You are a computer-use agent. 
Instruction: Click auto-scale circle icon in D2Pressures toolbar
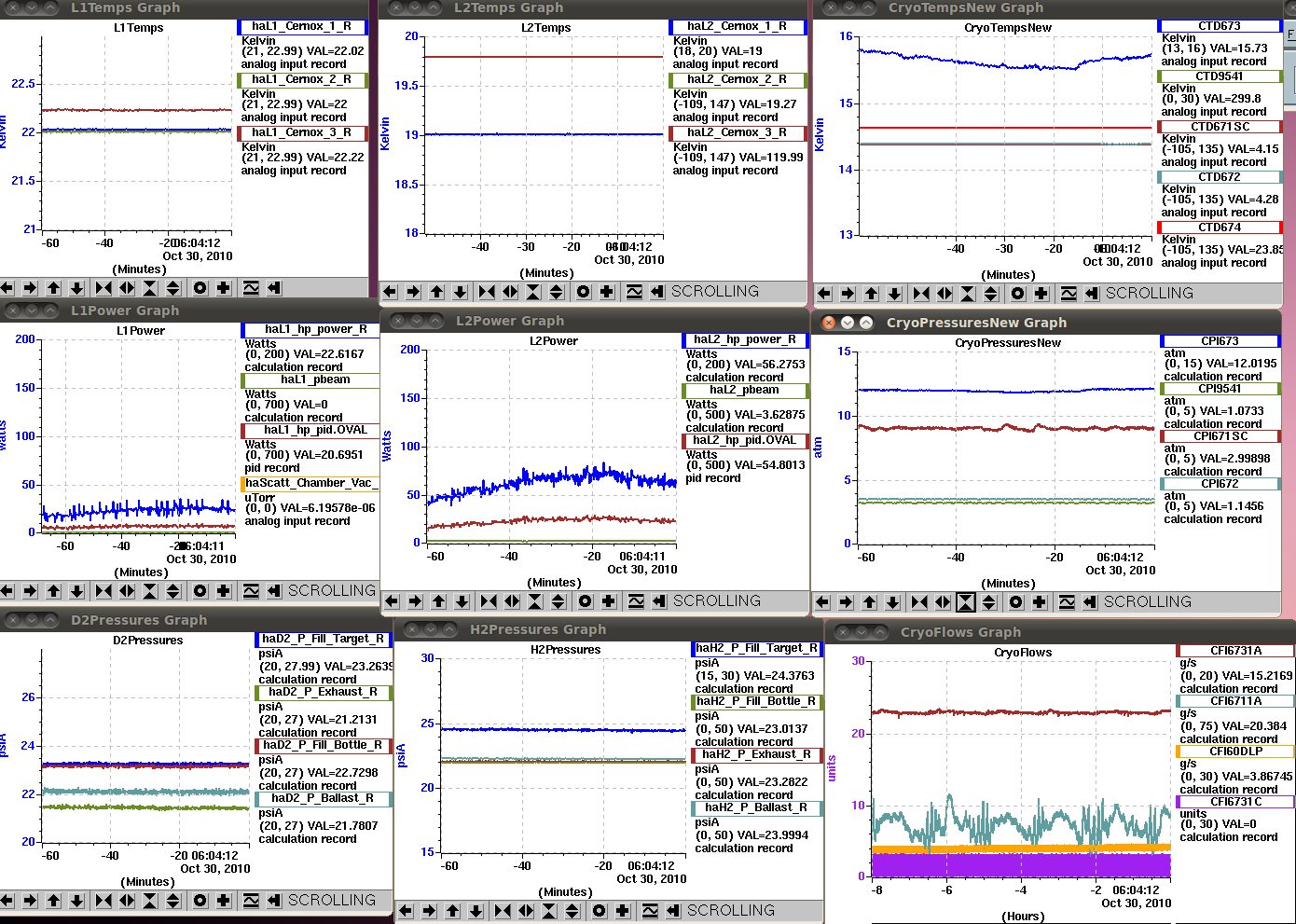[x=200, y=901]
